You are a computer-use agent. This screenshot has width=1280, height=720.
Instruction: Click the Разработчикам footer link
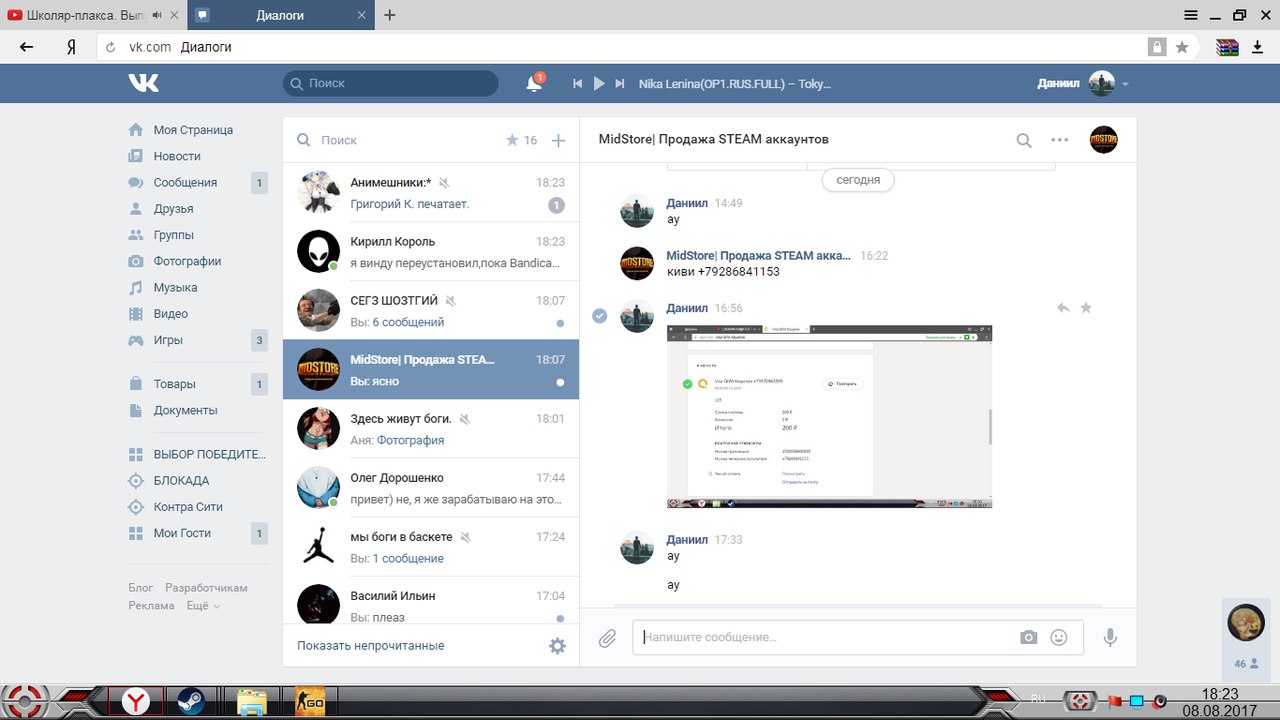206,588
